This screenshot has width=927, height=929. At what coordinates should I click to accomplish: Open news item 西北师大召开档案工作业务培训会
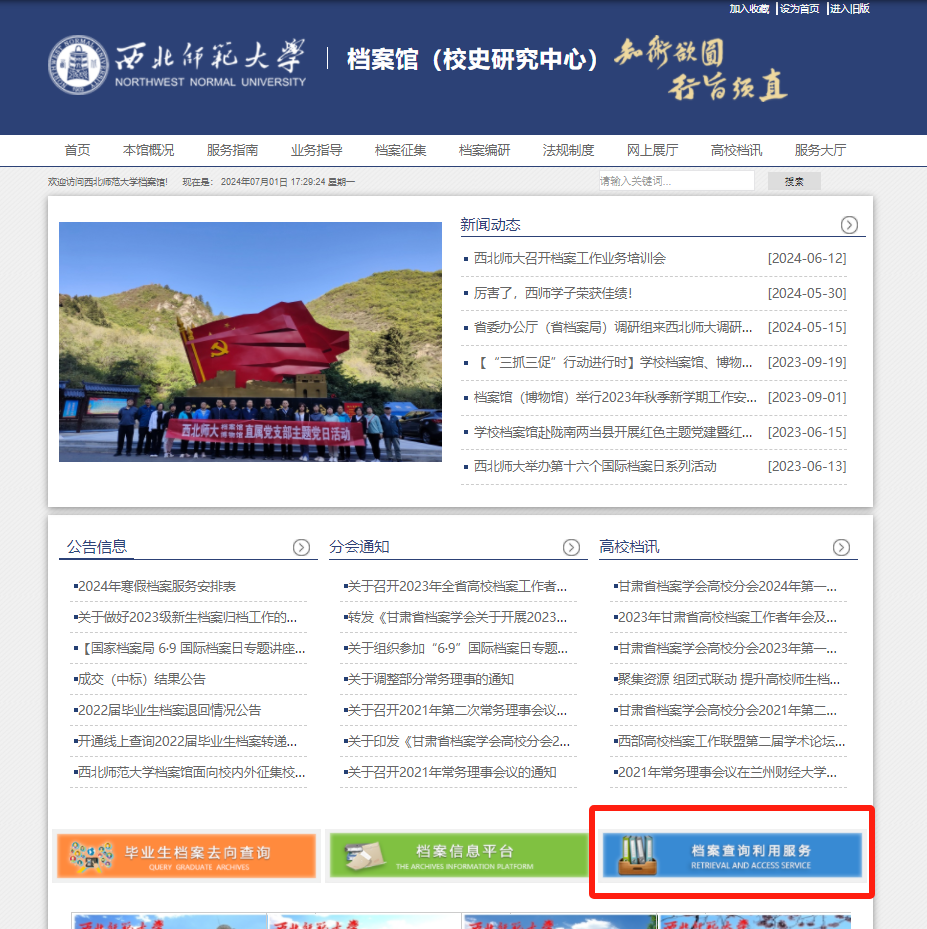570,257
